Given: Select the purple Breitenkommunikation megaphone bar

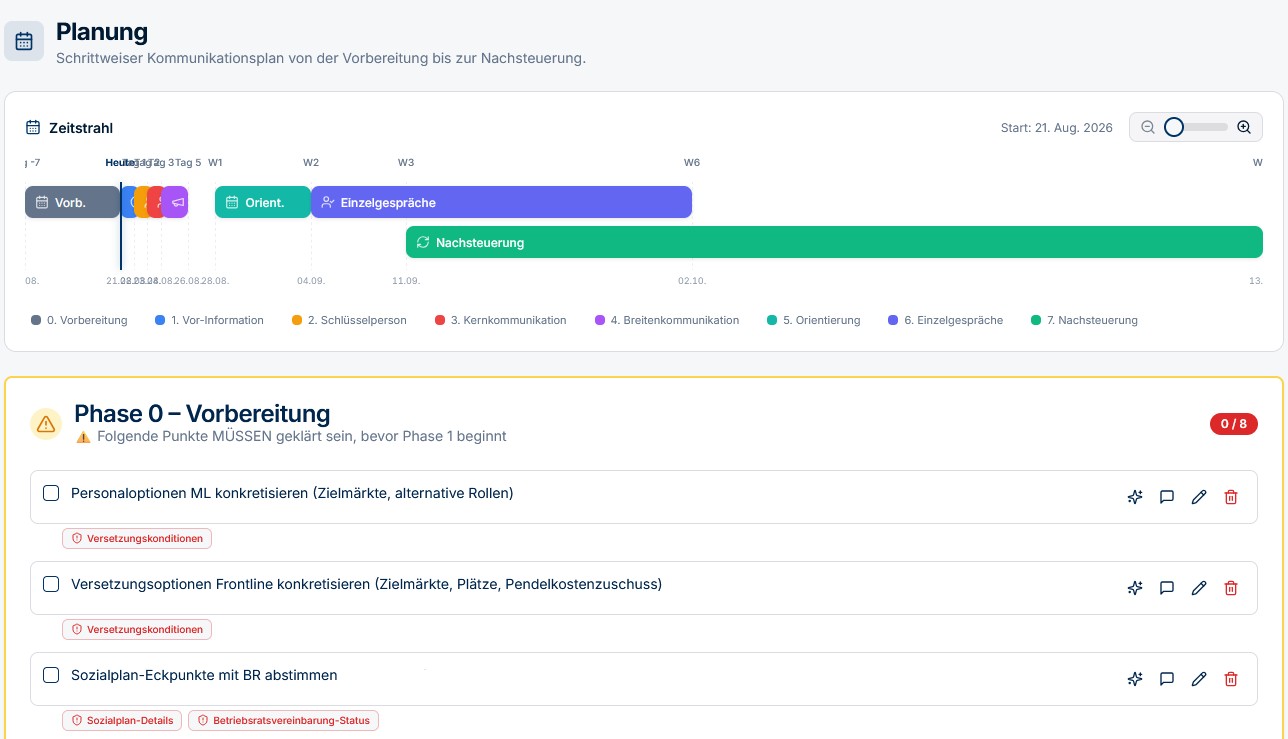Looking at the screenshot, I should pos(176,202).
